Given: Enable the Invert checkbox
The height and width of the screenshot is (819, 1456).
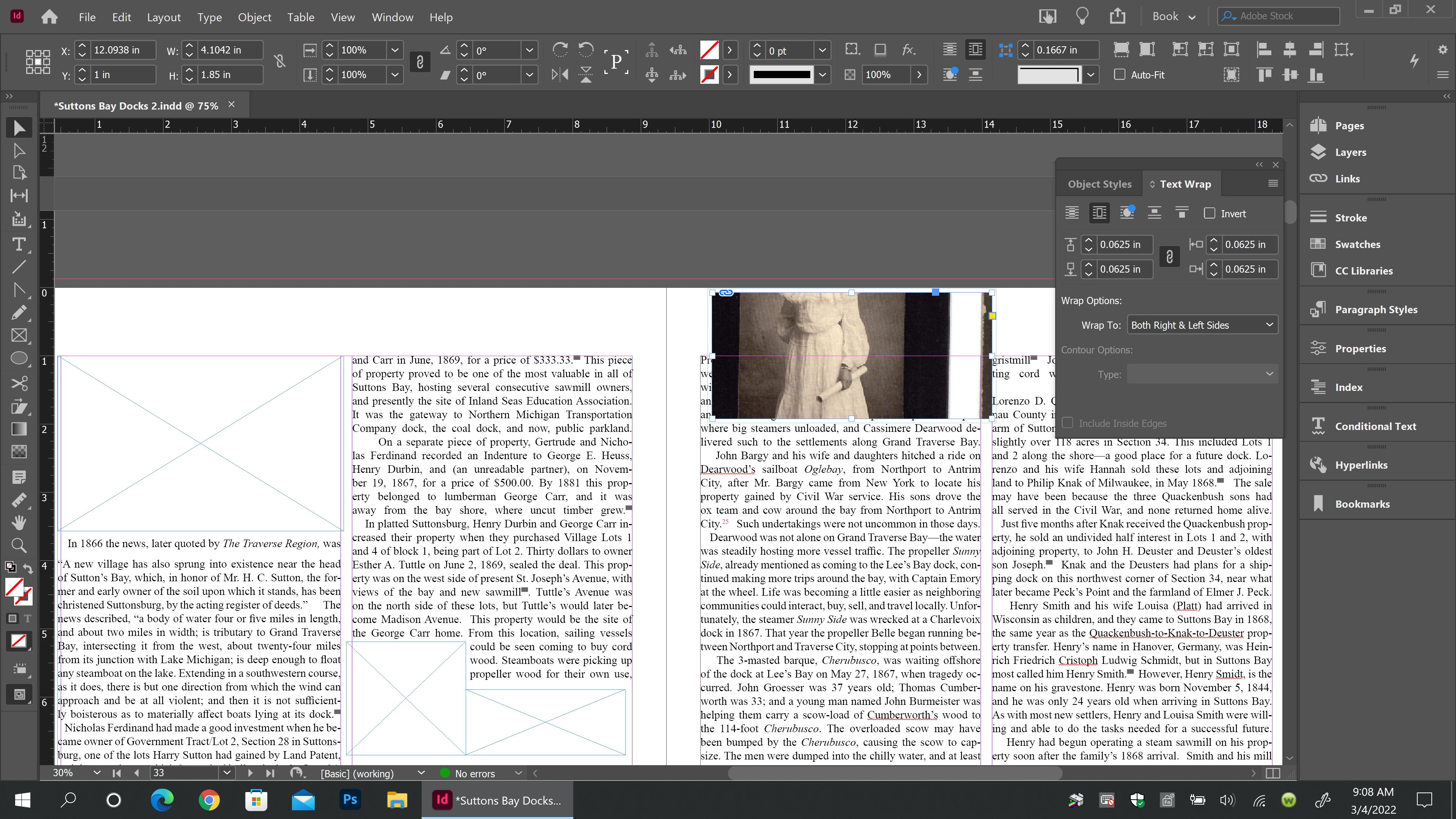Looking at the screenshot, I should click(x=1209, y=213).
